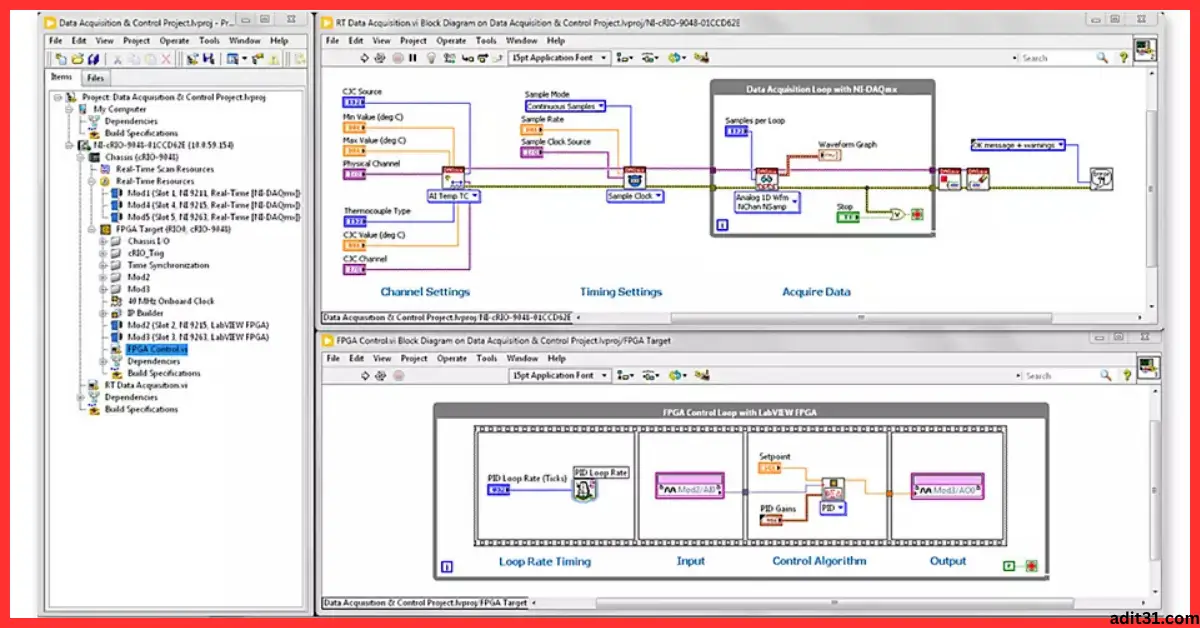Screen dimensions: 1200x628
Task: Select the Waveform Graph indicator terminal
Action: 829,155
